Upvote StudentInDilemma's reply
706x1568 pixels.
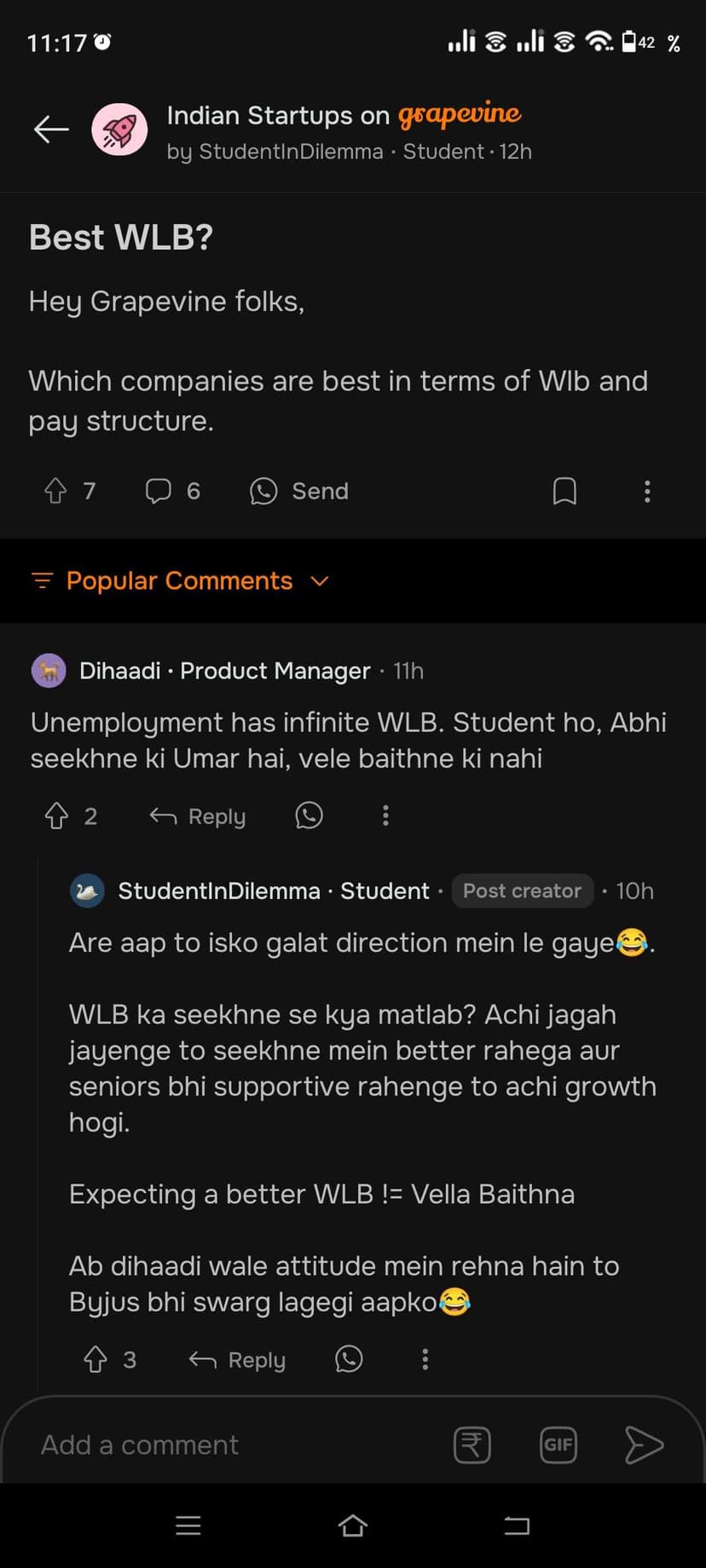pos(95,1359)
